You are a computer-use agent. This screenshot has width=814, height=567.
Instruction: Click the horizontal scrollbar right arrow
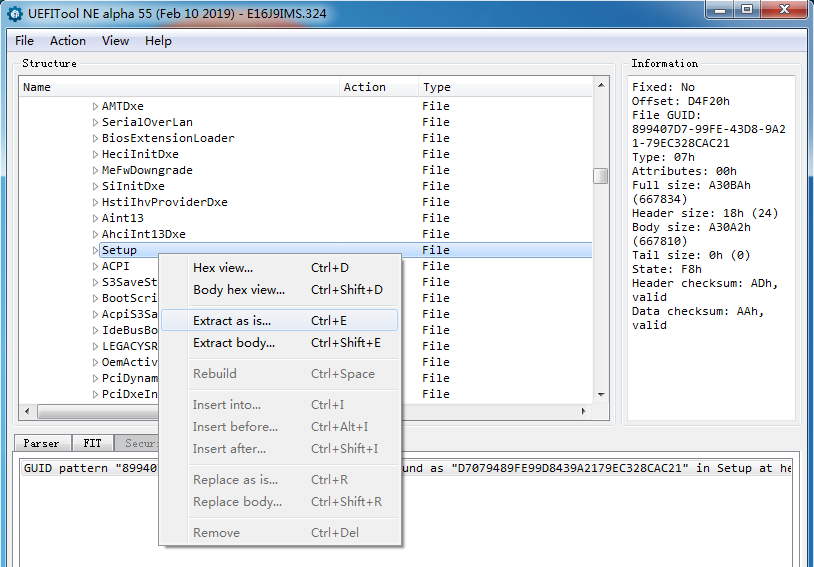click(584, 412)
